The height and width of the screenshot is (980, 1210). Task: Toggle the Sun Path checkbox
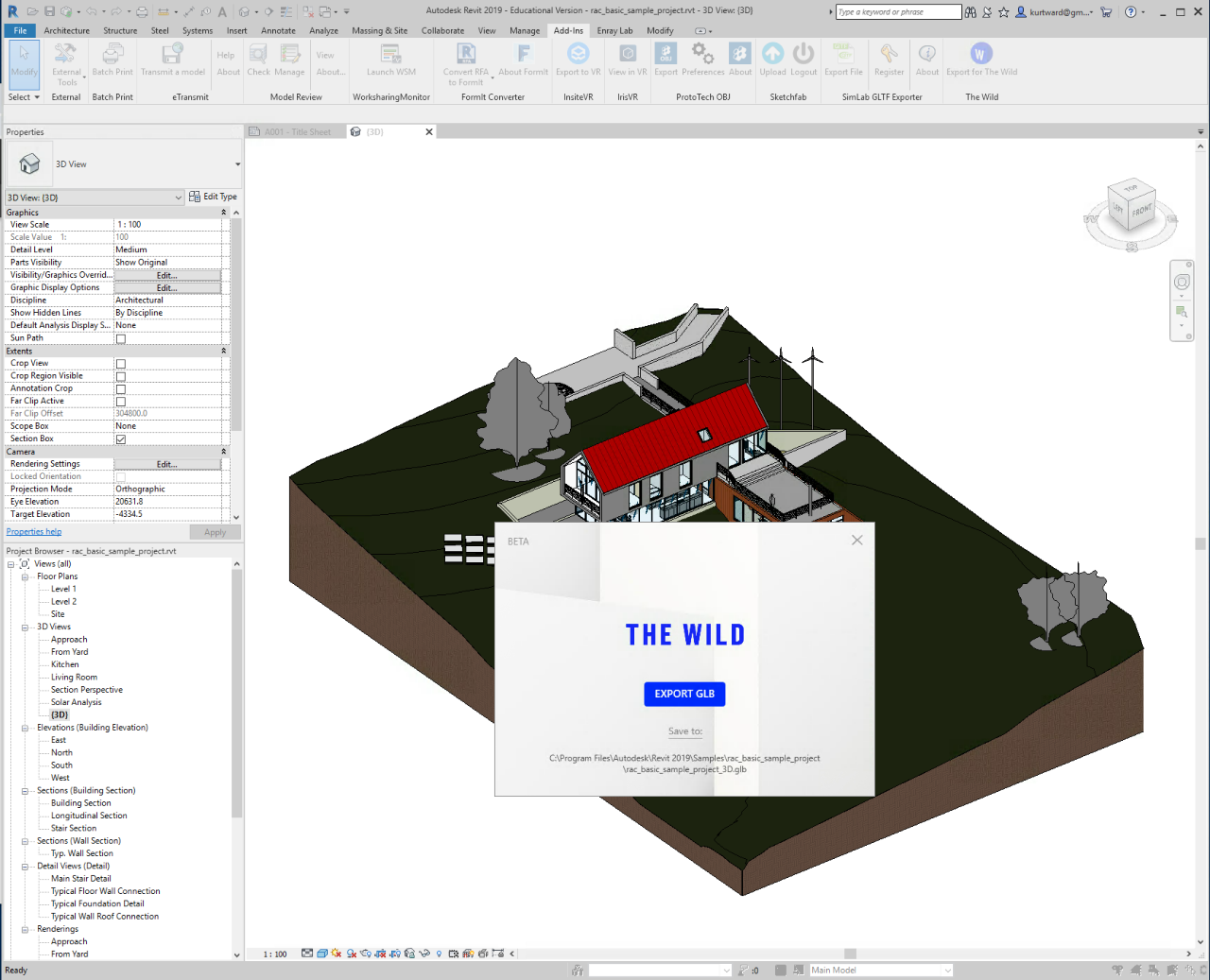(121, 338)
